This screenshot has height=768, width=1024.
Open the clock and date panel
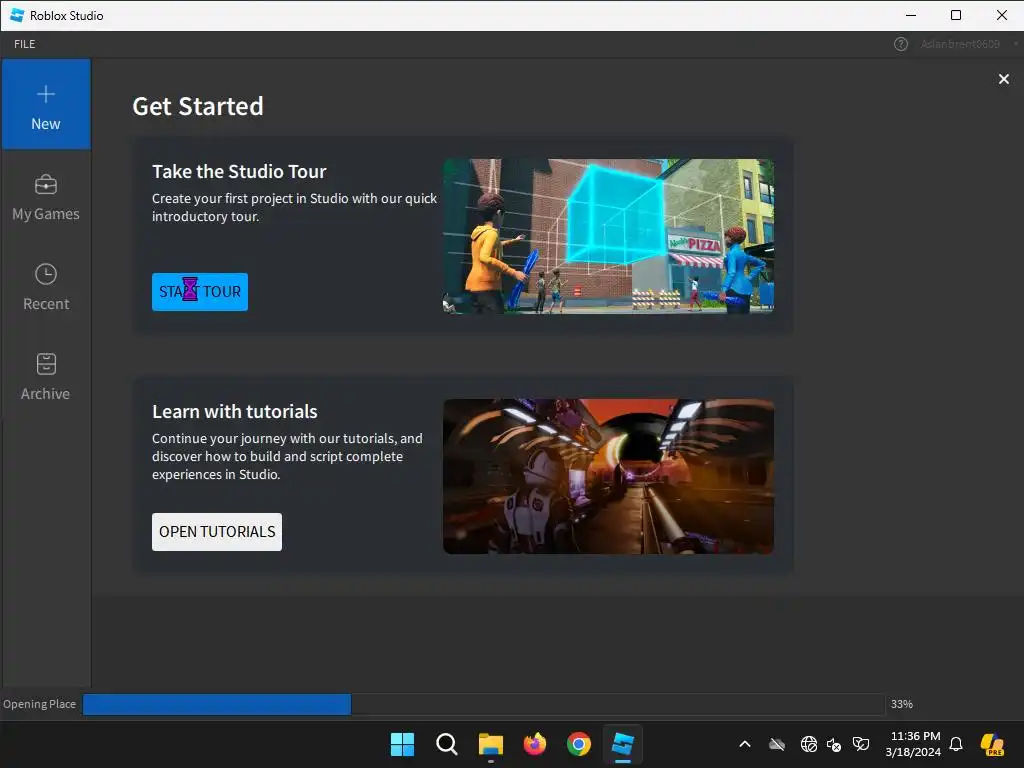coord(912,744)
